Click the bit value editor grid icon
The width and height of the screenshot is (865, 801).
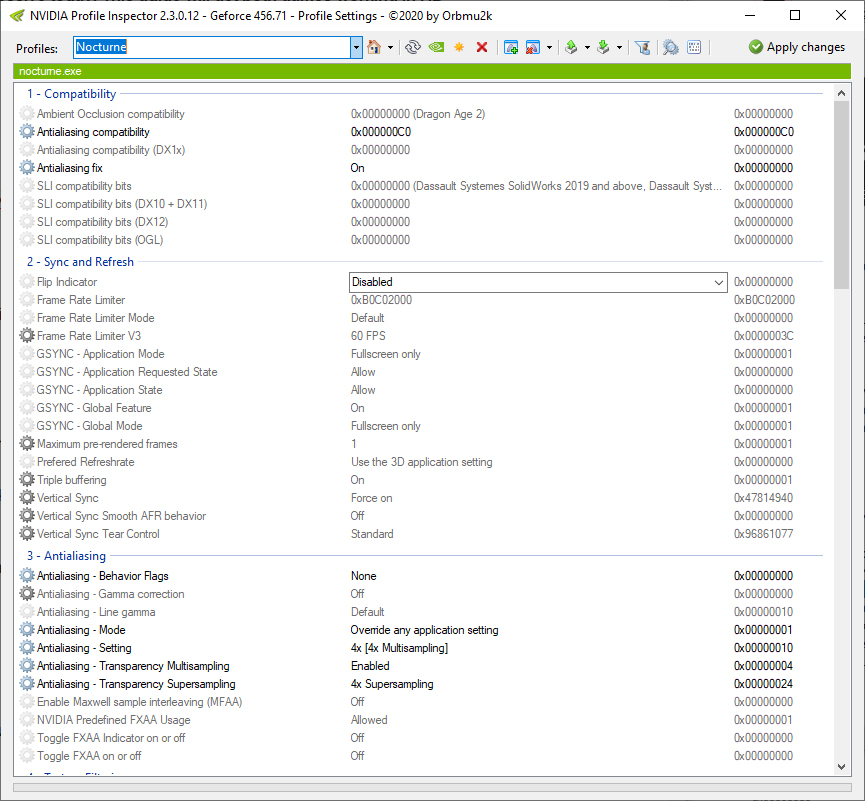point(694,47)
